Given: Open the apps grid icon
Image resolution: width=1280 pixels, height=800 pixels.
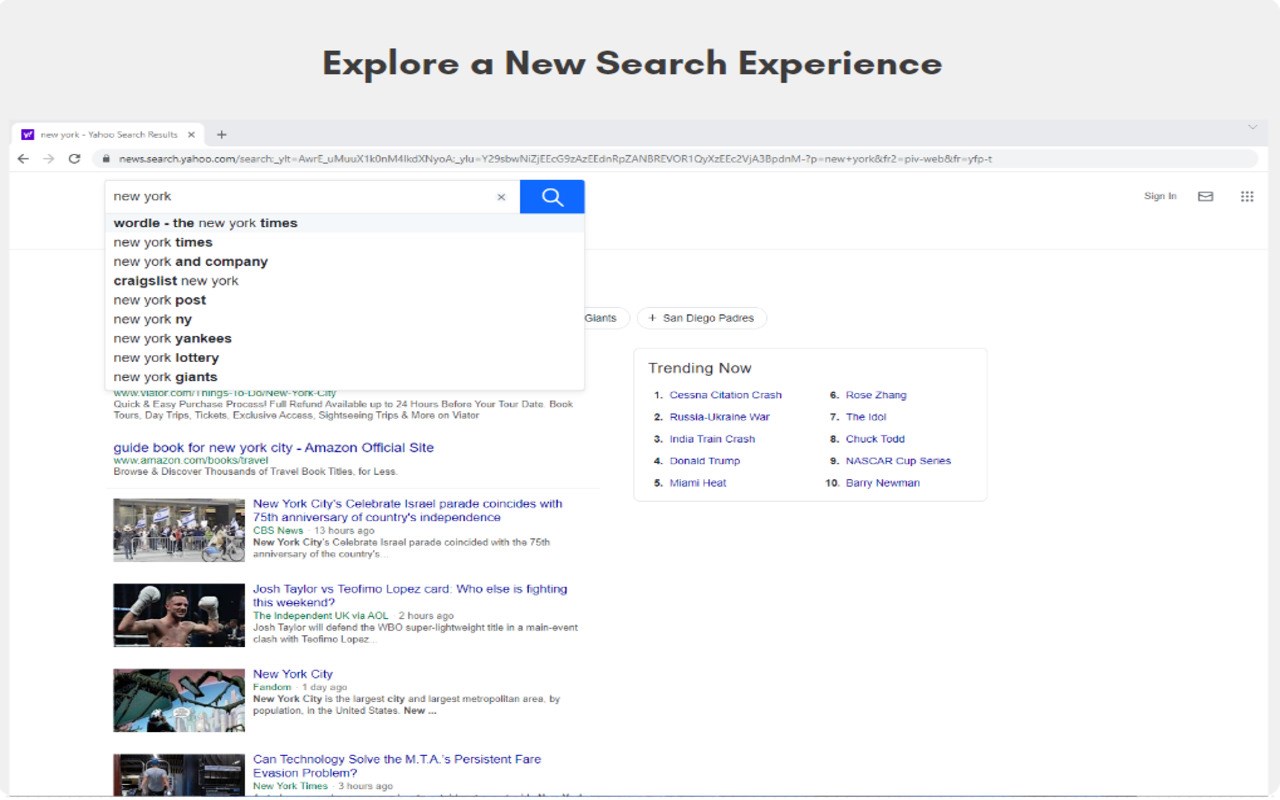Looking at the screenshot, I should pyautogui.click(x=1247, y=197).
